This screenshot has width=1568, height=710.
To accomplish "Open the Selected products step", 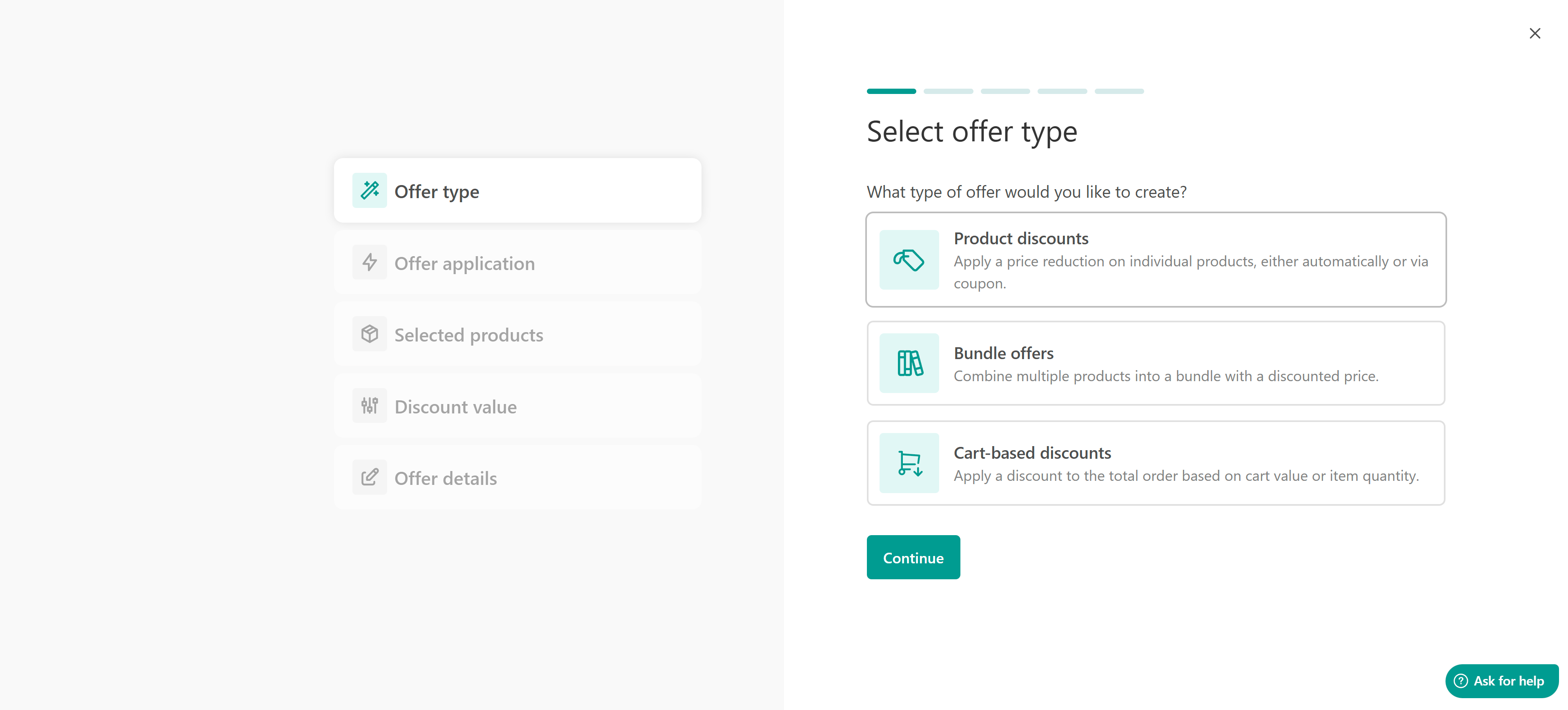I will (517, 334).
